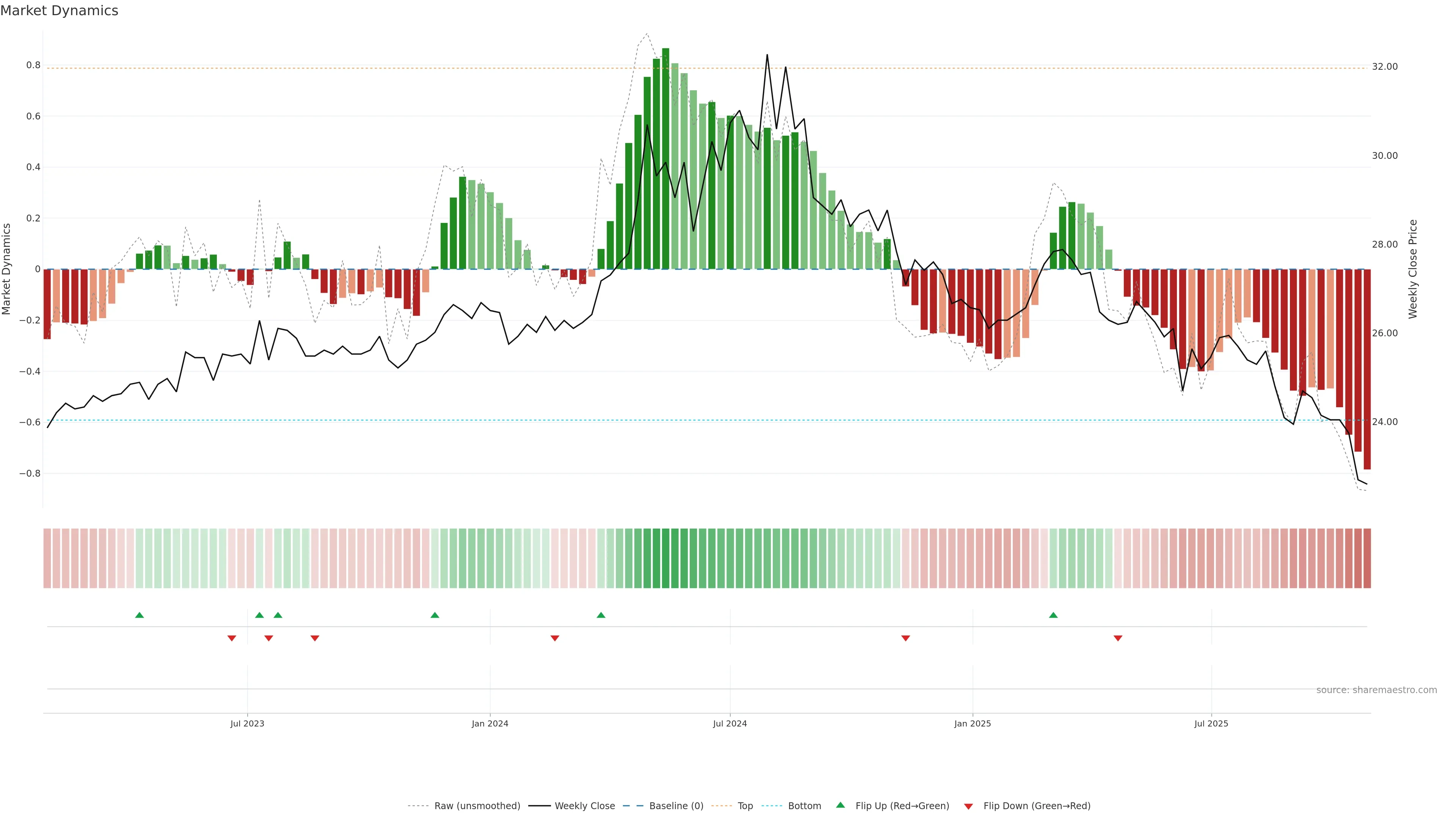
Task: Click the Top legend label
Action: [745, 806]
